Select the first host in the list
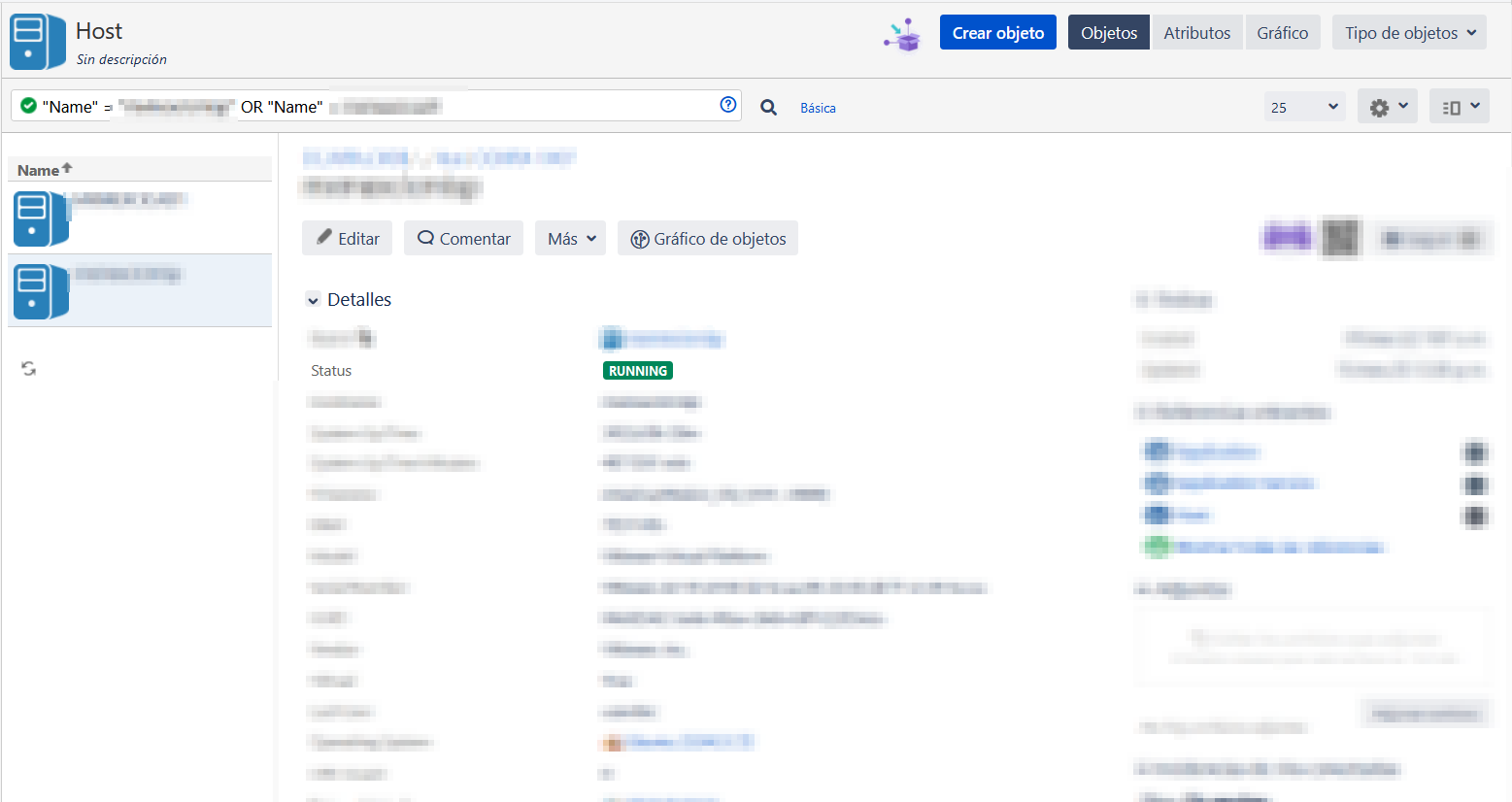Viewport: 1512px width, 802px height. (x=140, y=218)
